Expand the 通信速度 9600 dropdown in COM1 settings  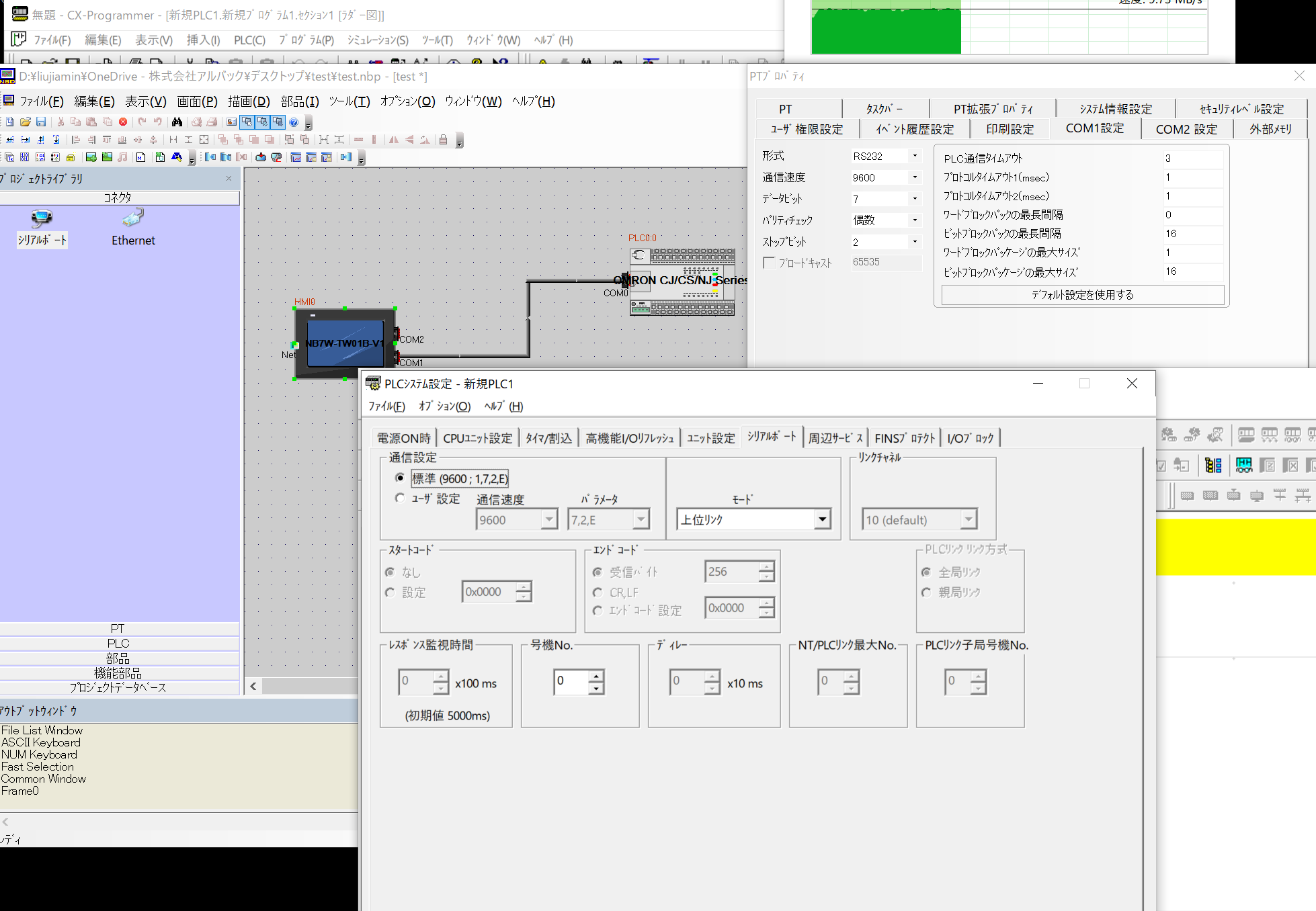click(915, 177)
